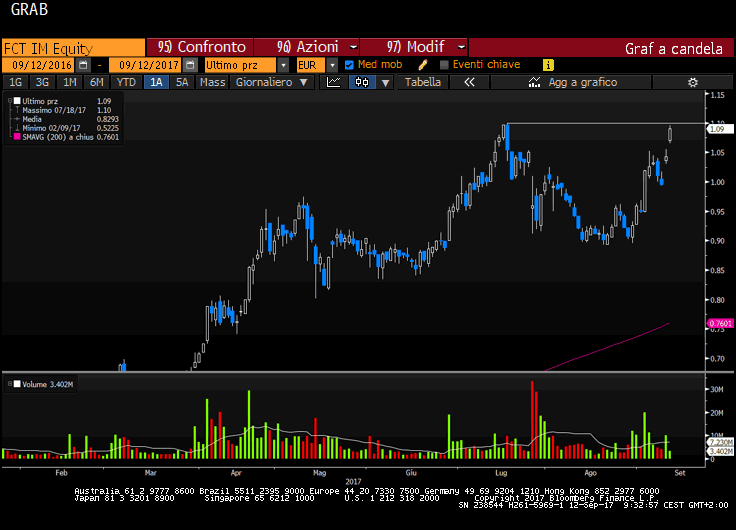Select the candlestick chart type icon
The width and height of the screenshot is (736, 530).
tap(361, 83)
